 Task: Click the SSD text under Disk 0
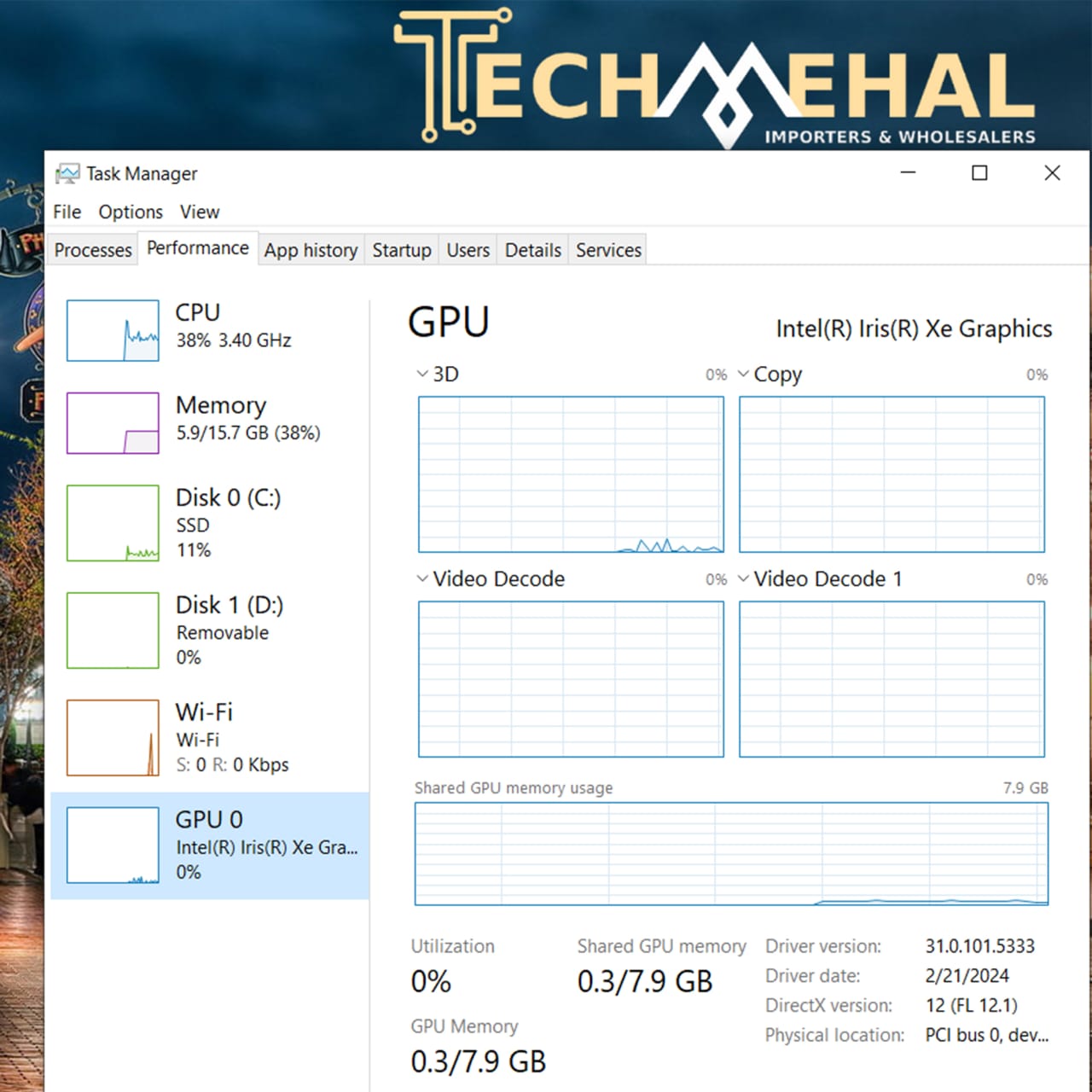(193, 526)
